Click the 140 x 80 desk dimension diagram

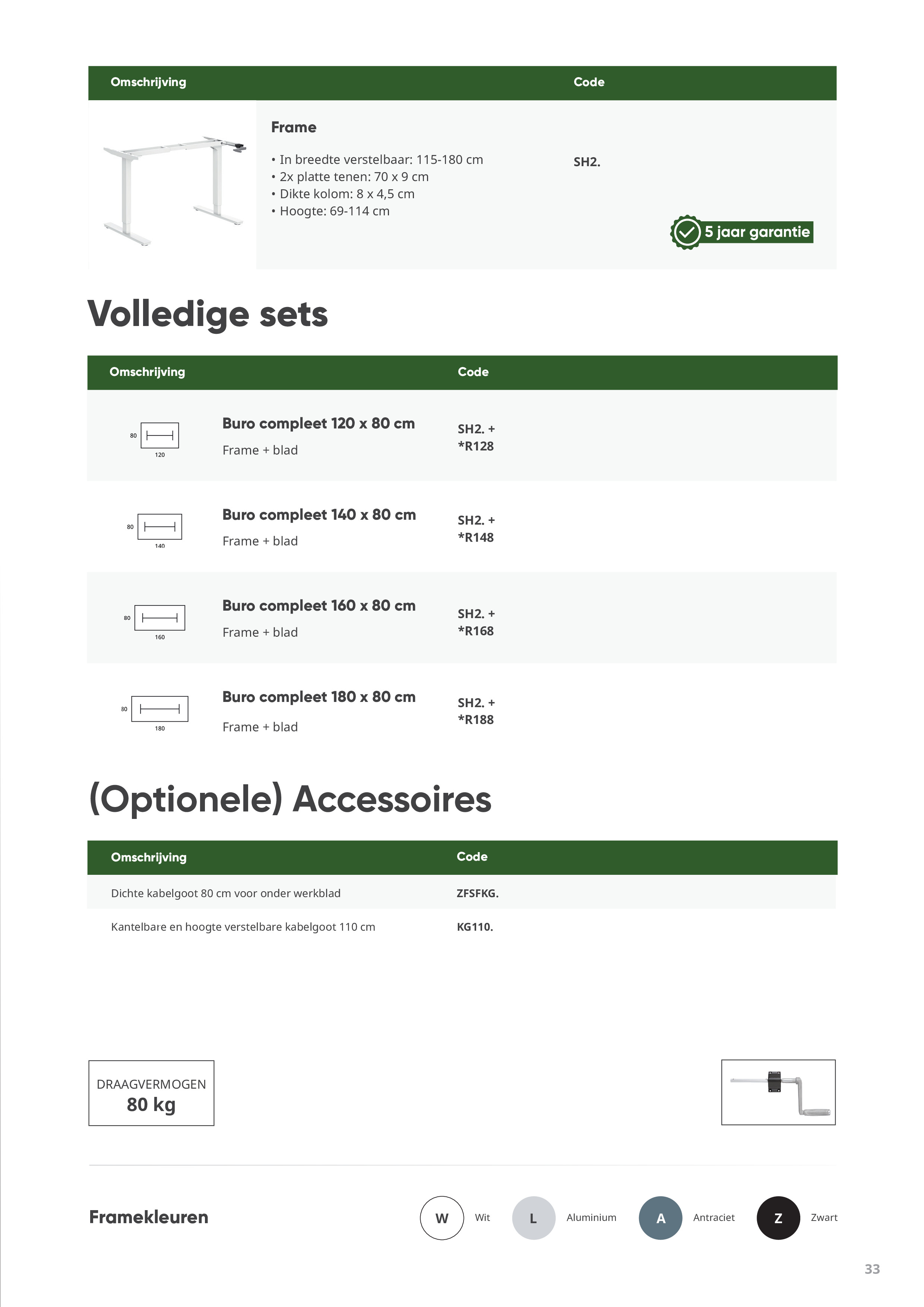pyautogui.click(x=159, y=527)
